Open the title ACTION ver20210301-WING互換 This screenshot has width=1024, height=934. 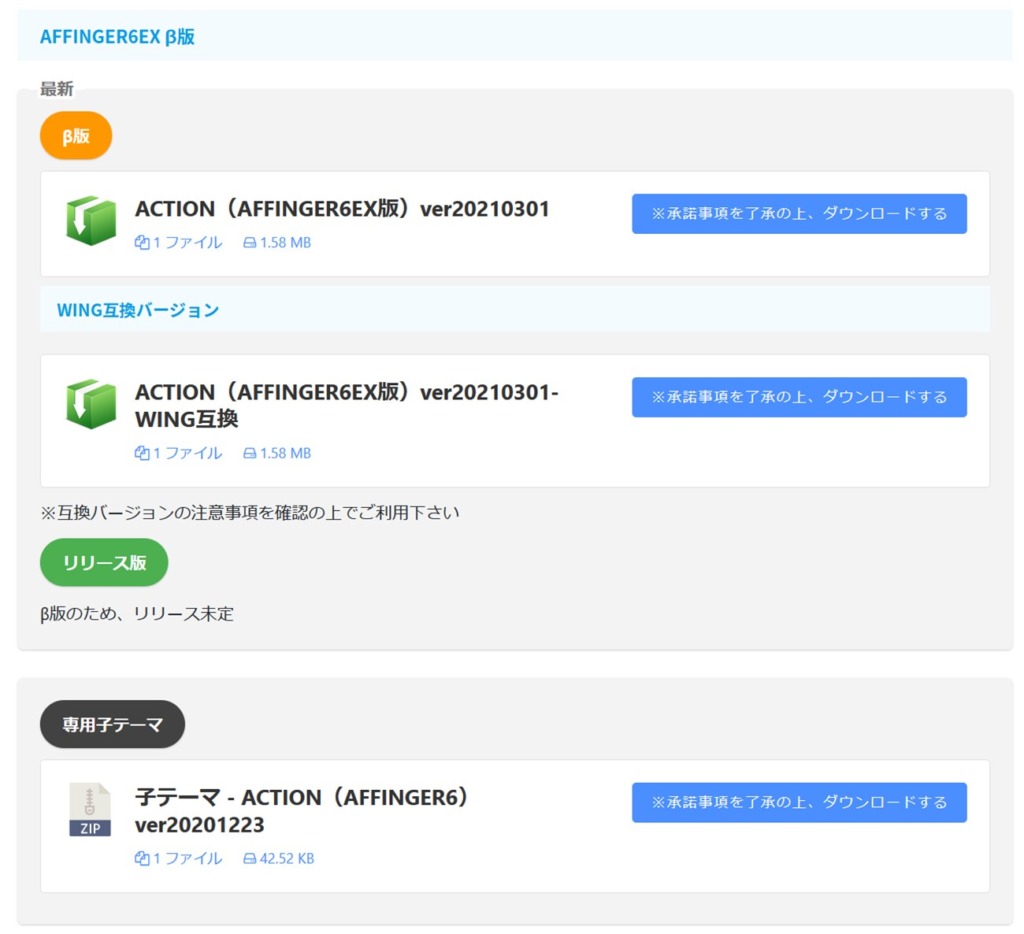pyautogui.click(x=347, y=406)
